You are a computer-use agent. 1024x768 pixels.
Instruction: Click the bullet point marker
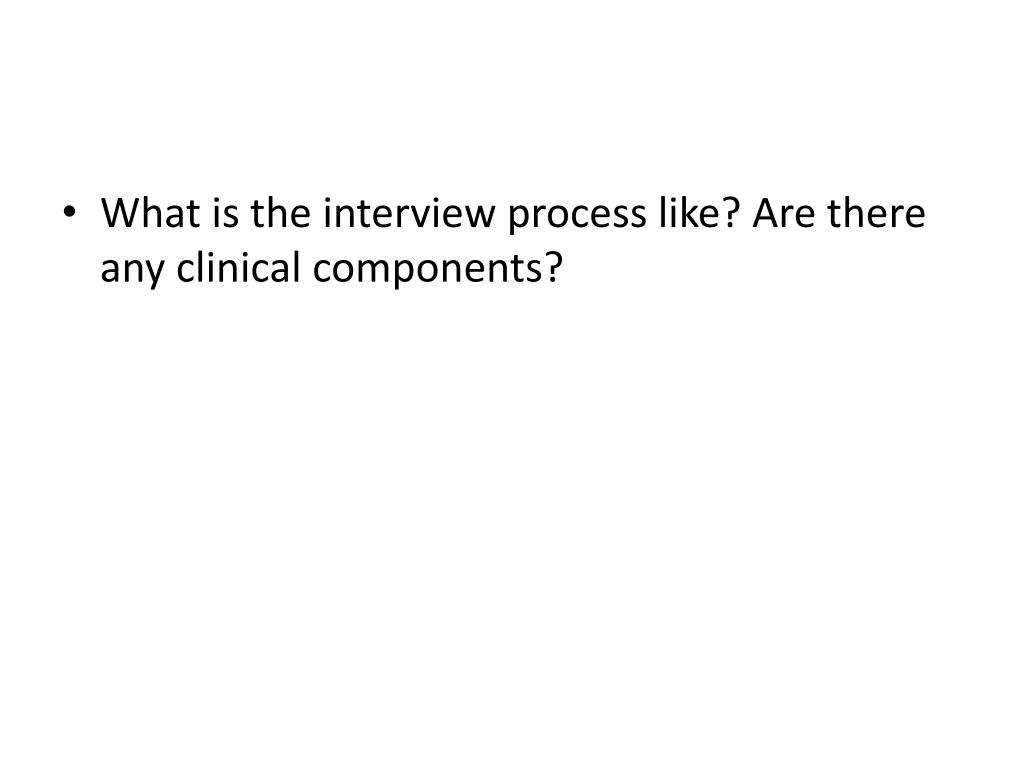point(70,212)
